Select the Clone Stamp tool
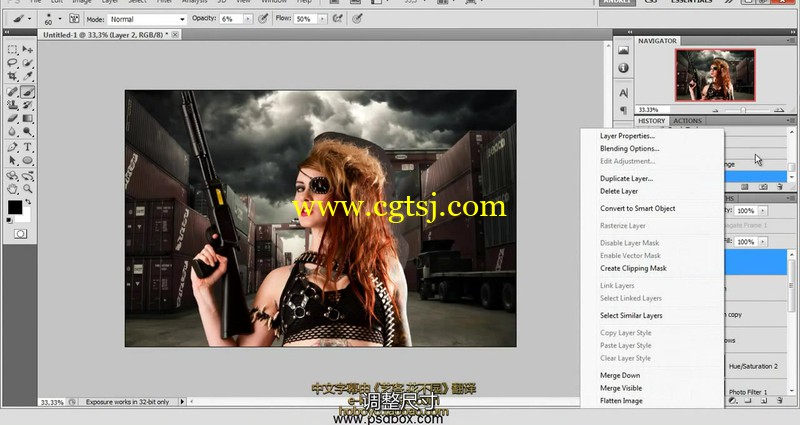Screen dimensions: 800x425 click(x=12, y=105)
